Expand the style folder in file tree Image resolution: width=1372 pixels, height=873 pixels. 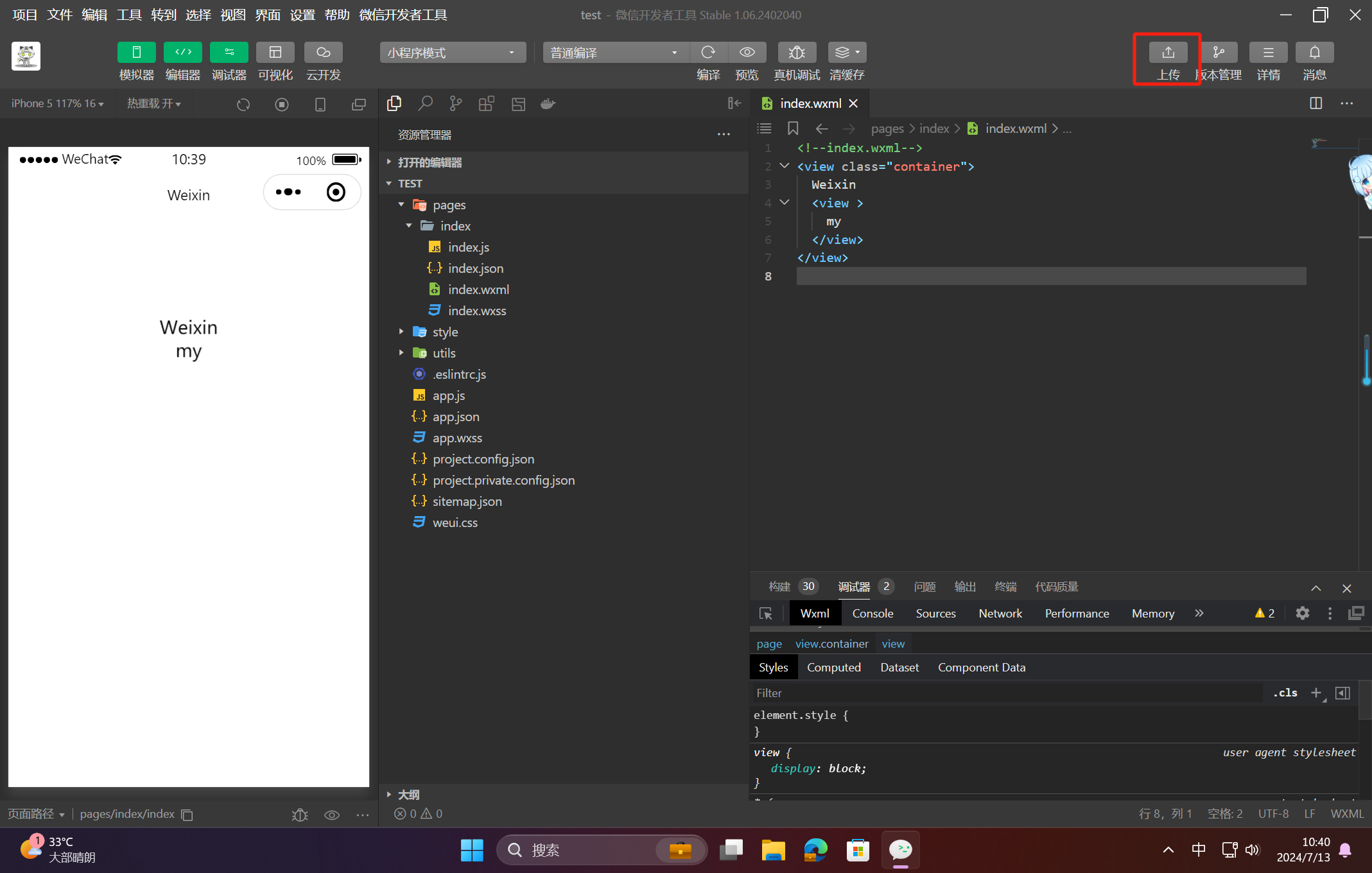click(445, 332)
